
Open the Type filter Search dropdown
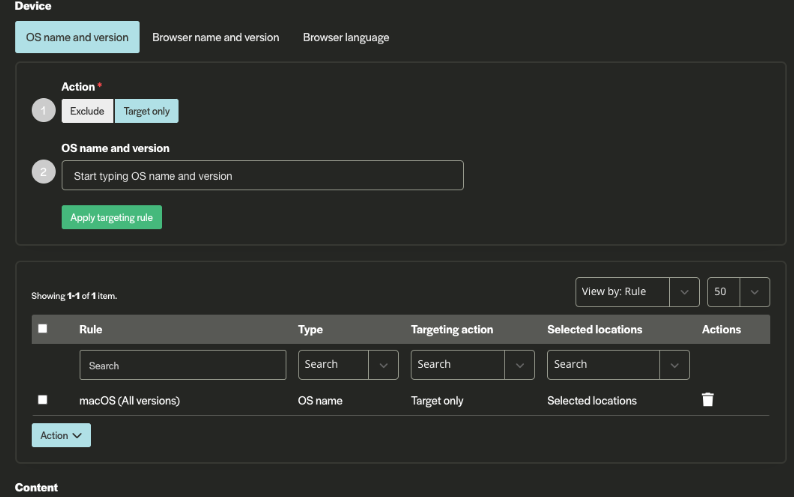pyautogui.click(x=348, y=365)
